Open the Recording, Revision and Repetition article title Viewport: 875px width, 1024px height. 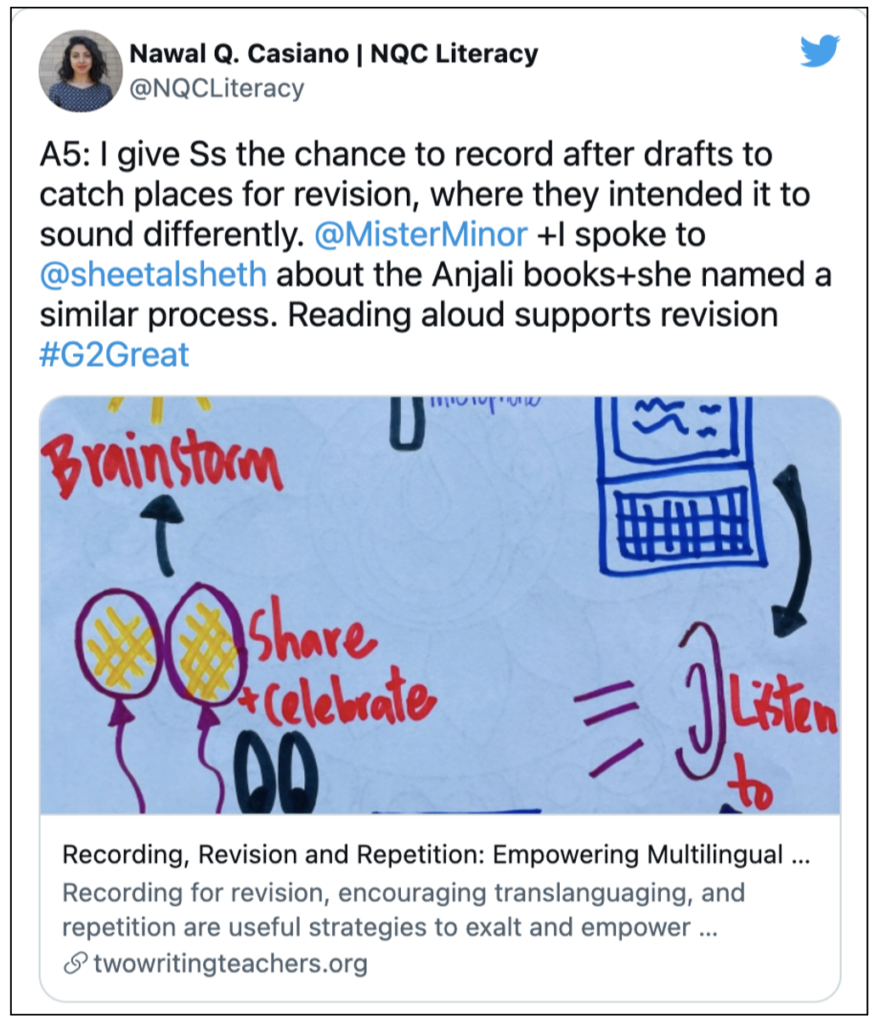pyautogui.click(x=436, y=854)
